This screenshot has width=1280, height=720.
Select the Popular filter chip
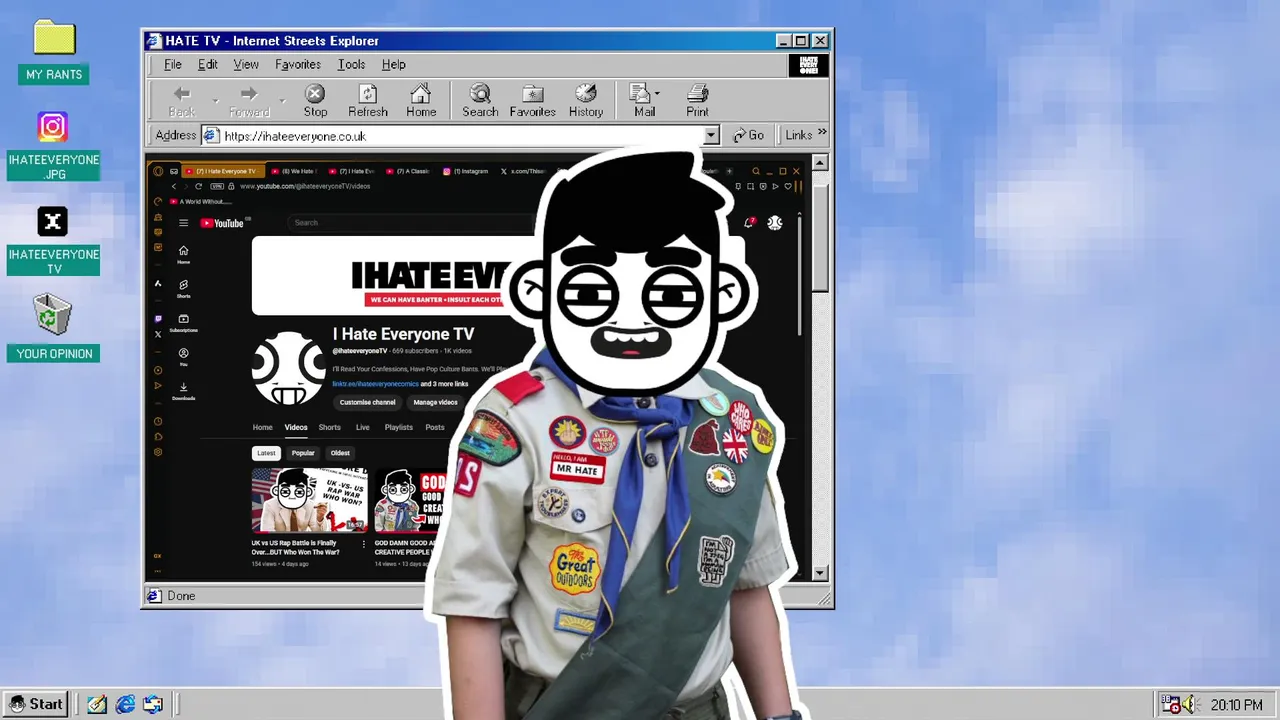click(x=303, y=453)
